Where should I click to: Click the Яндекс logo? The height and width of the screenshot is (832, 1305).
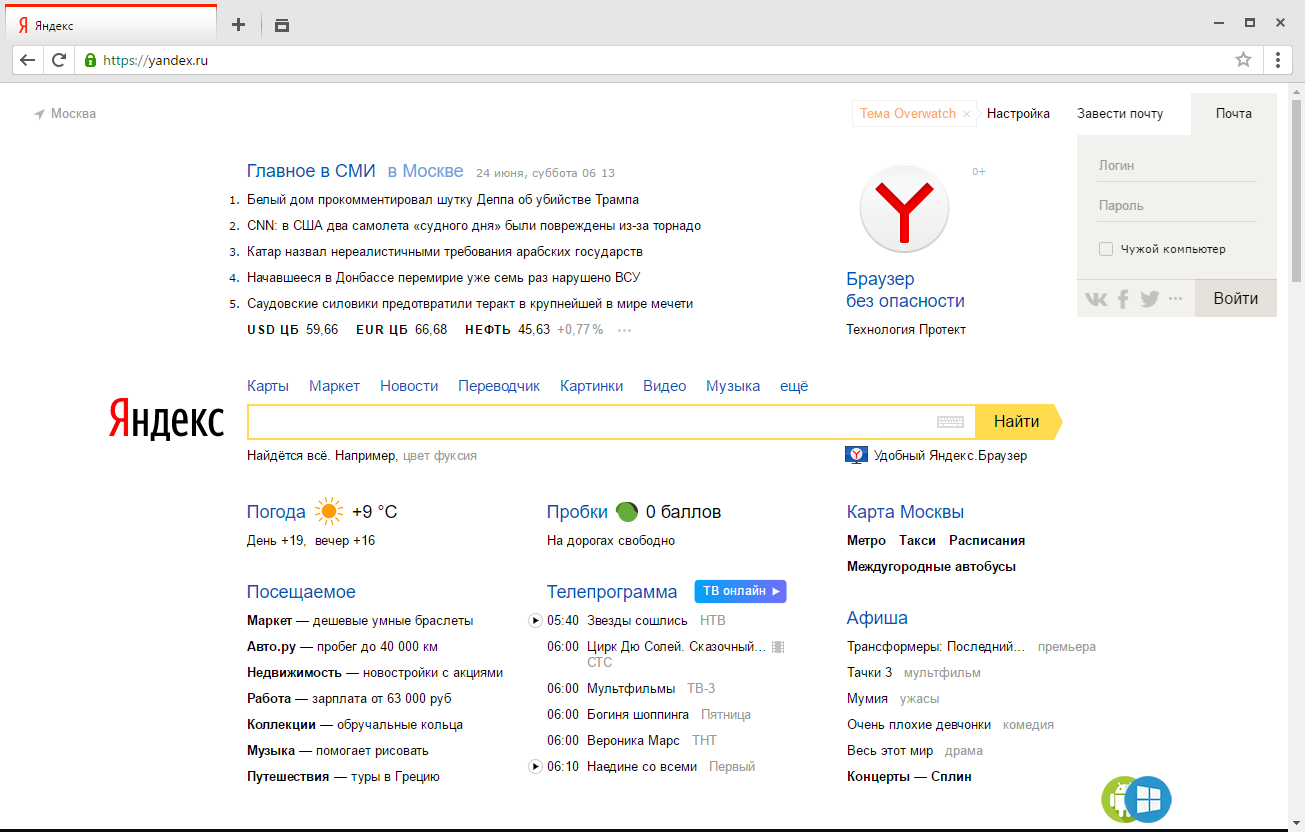[166, 419]
